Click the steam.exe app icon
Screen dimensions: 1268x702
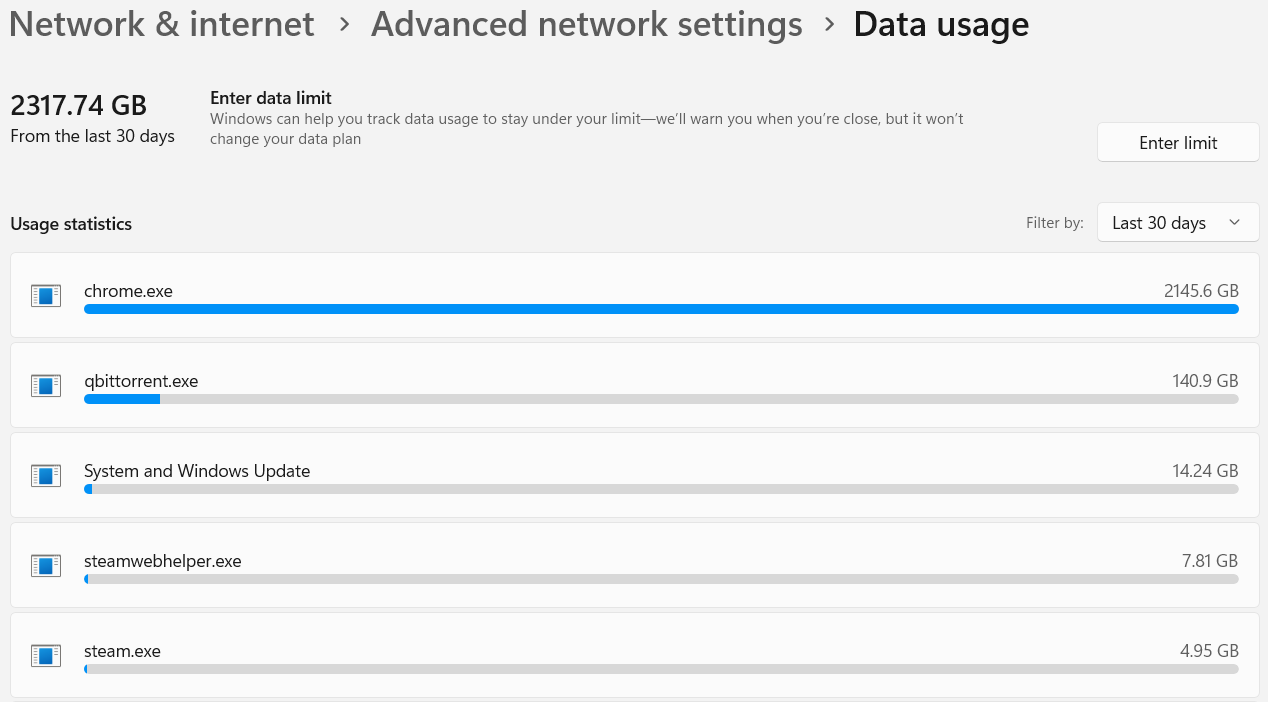coord(46,655)
